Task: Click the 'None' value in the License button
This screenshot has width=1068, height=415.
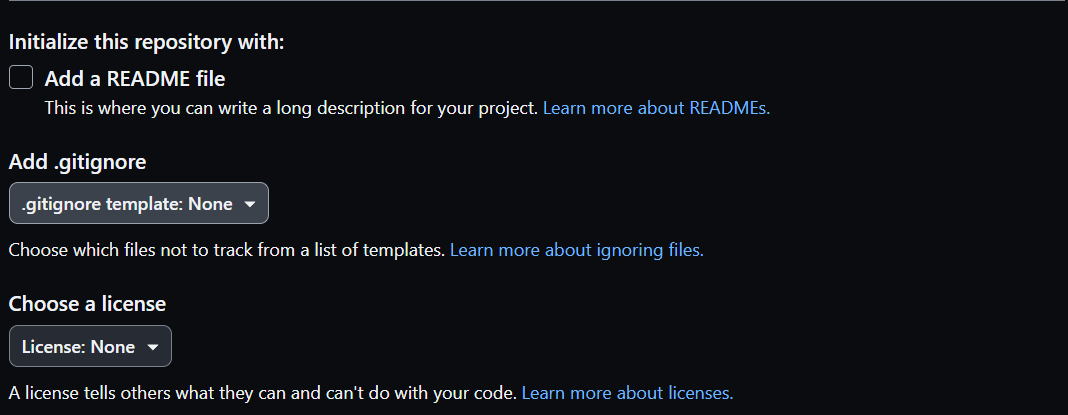Action: point(112,347)
